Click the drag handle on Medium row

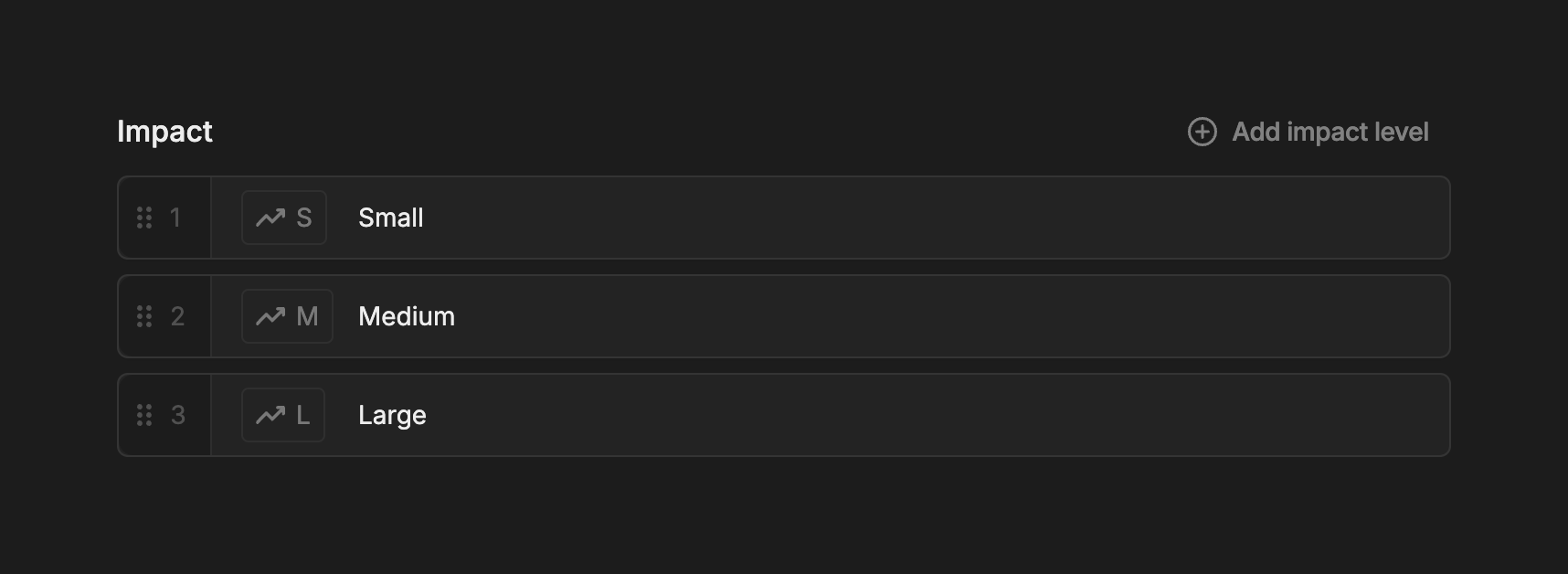[x=144, y=316]
